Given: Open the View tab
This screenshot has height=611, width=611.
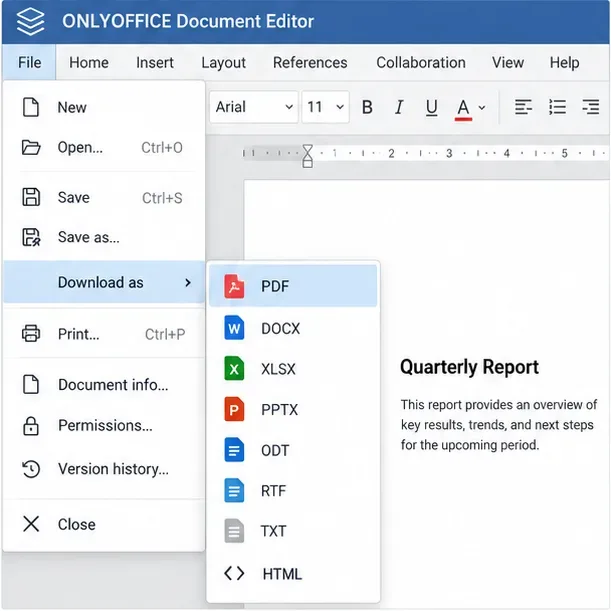Looking at the screenshot, I should click(508, 62).
